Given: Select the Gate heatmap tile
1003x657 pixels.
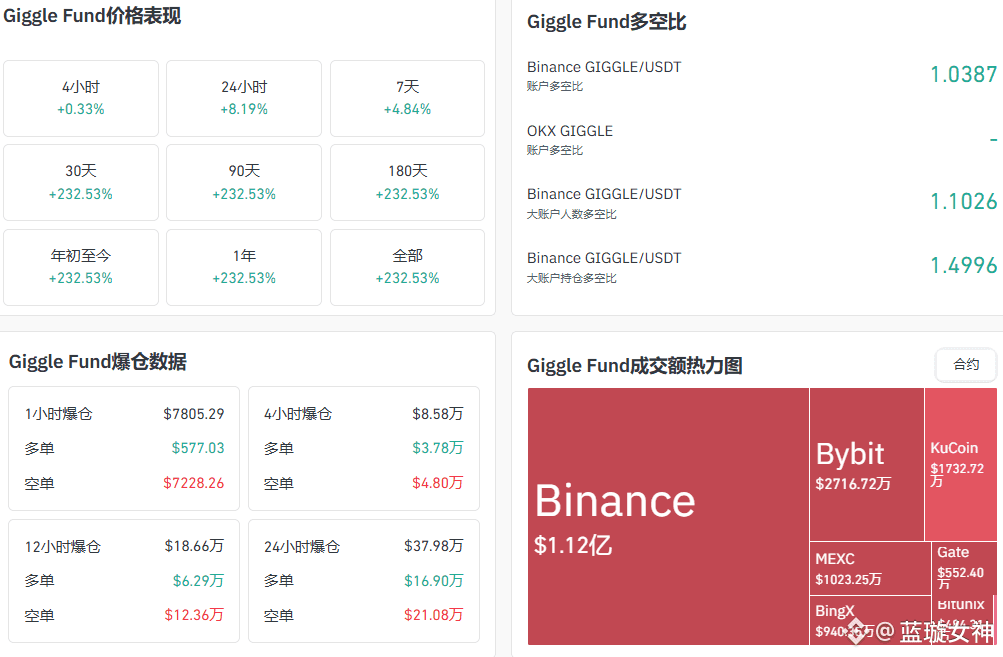Looking at the screenshot, I should point(964,569).
